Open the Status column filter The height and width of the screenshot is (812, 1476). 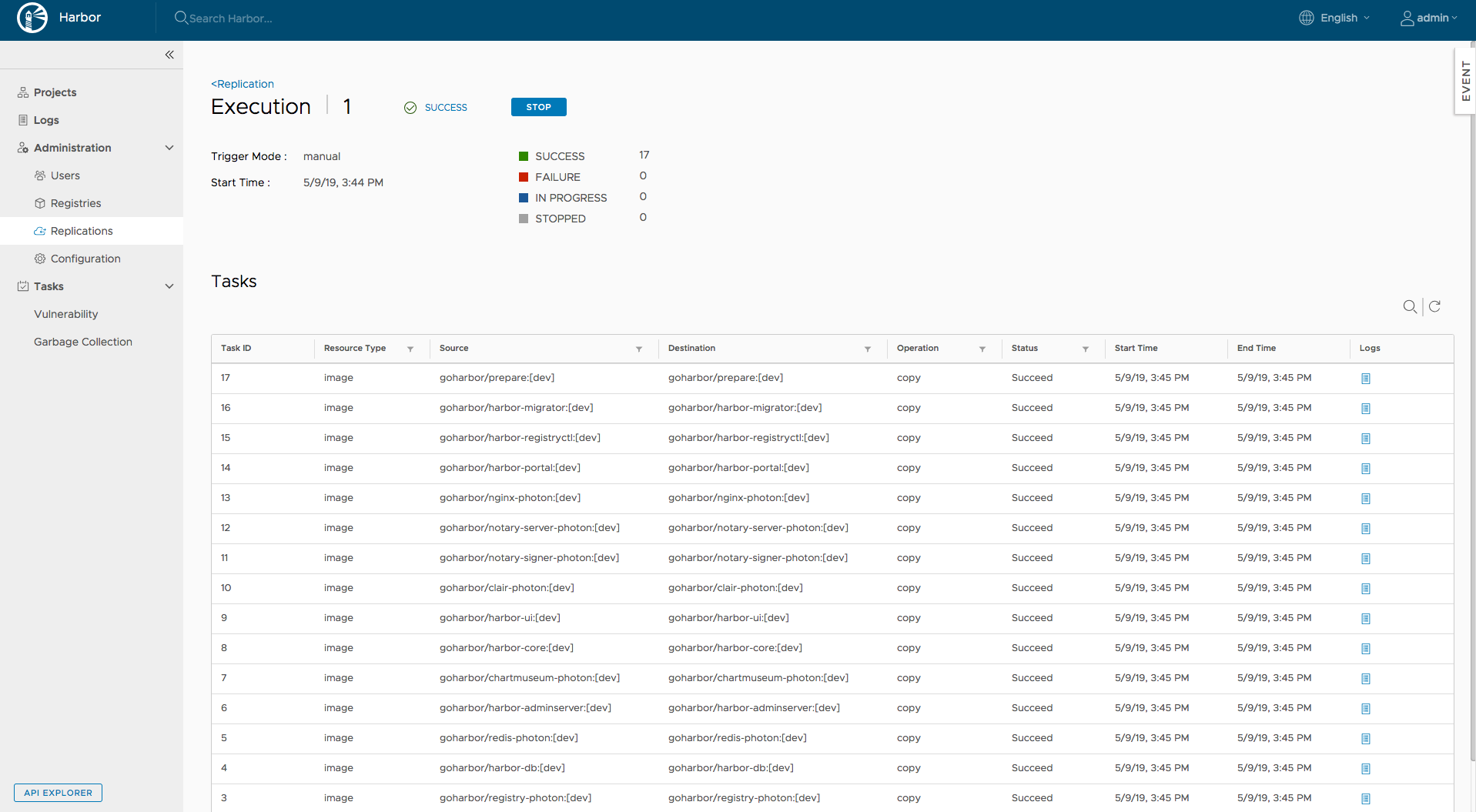click(1086, 349)
